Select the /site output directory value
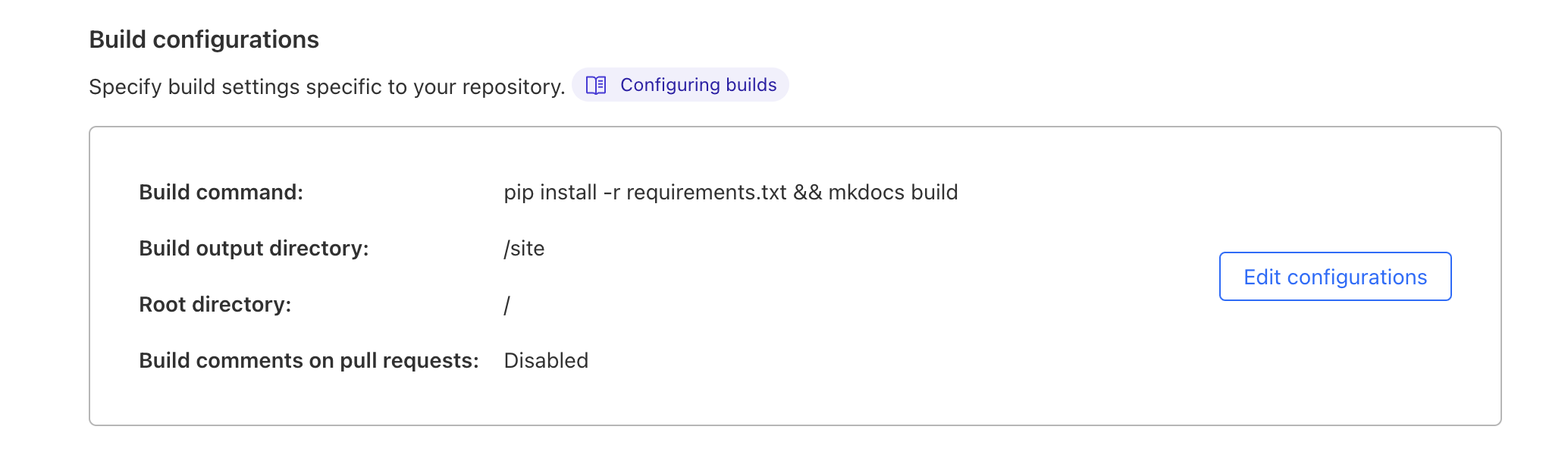The height and width of the screenshot is (461, 1568). coord(523,248)
